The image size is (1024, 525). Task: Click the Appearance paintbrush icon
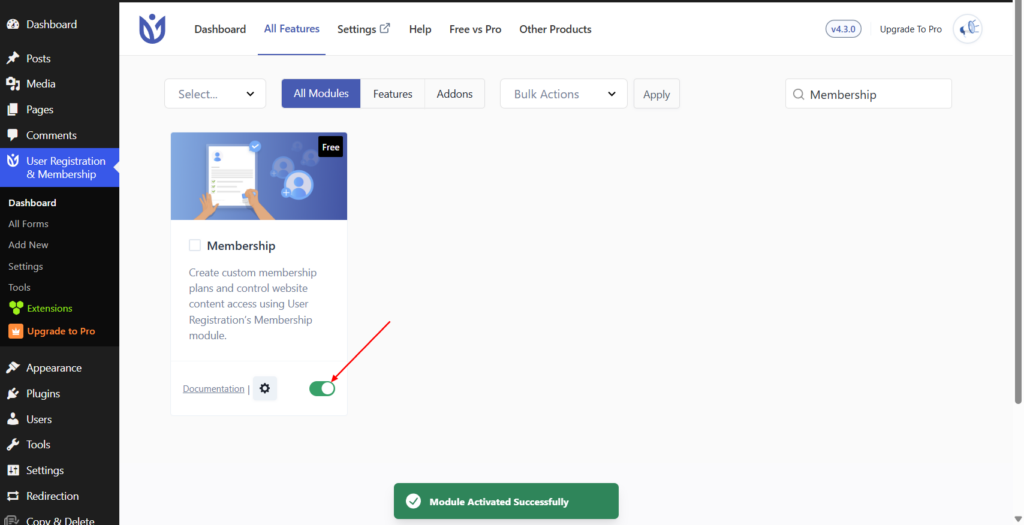12,368
